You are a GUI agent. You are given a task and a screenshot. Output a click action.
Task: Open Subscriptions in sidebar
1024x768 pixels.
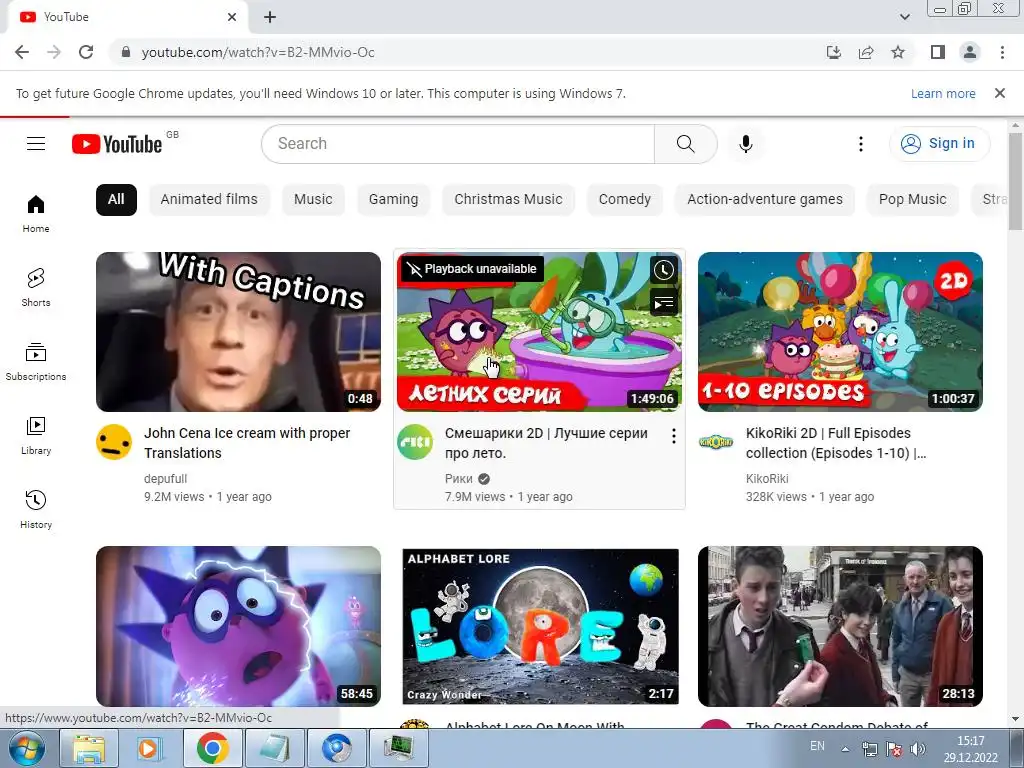[x=36, y=362]
